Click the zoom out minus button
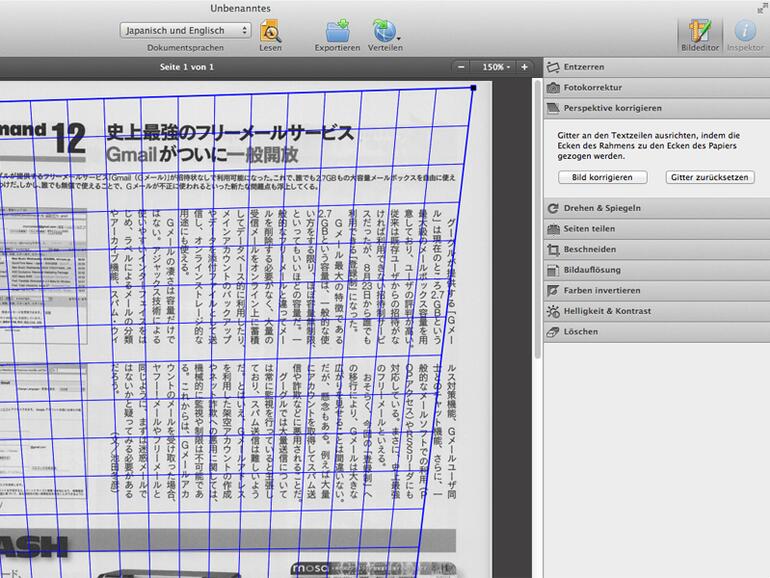 (x=461, y=67)
